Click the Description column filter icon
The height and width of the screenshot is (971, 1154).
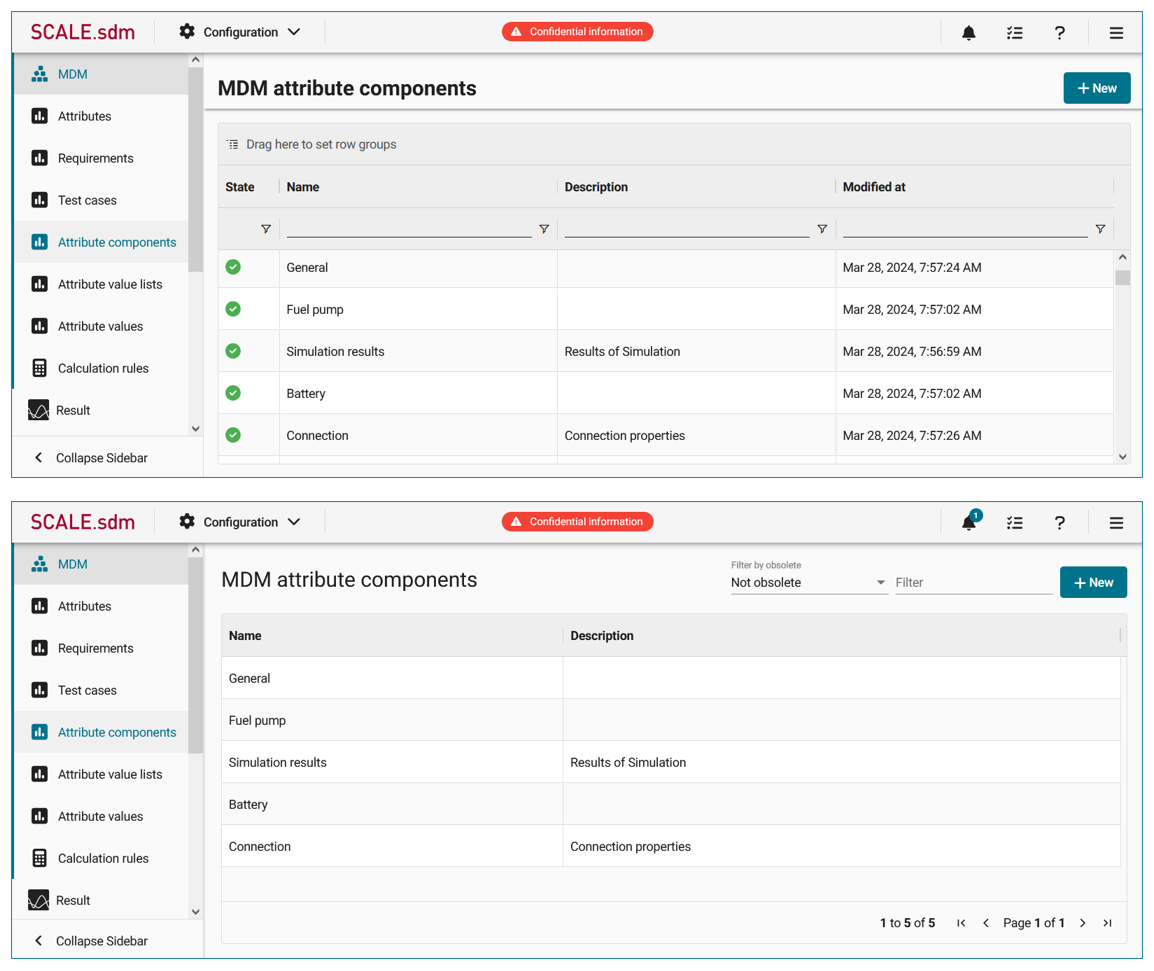click(x=822, y=229)
